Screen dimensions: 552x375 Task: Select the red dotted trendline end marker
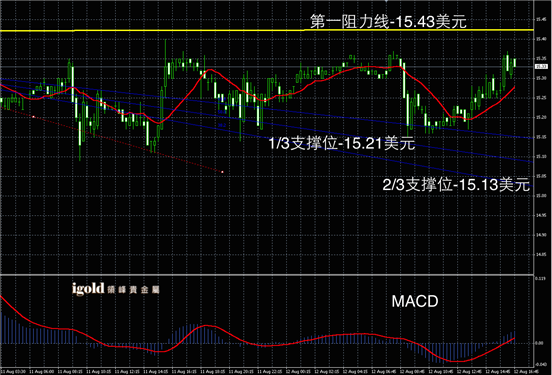[222, 172]
